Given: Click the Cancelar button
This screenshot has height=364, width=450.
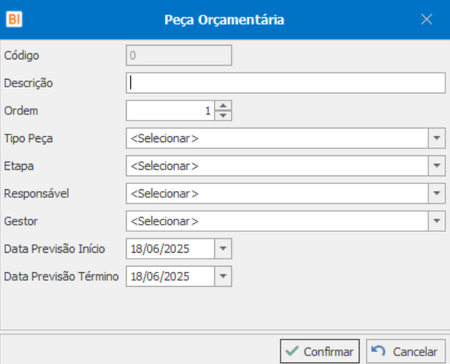Looking at the screenshot, I should click(x=406, y=351).
